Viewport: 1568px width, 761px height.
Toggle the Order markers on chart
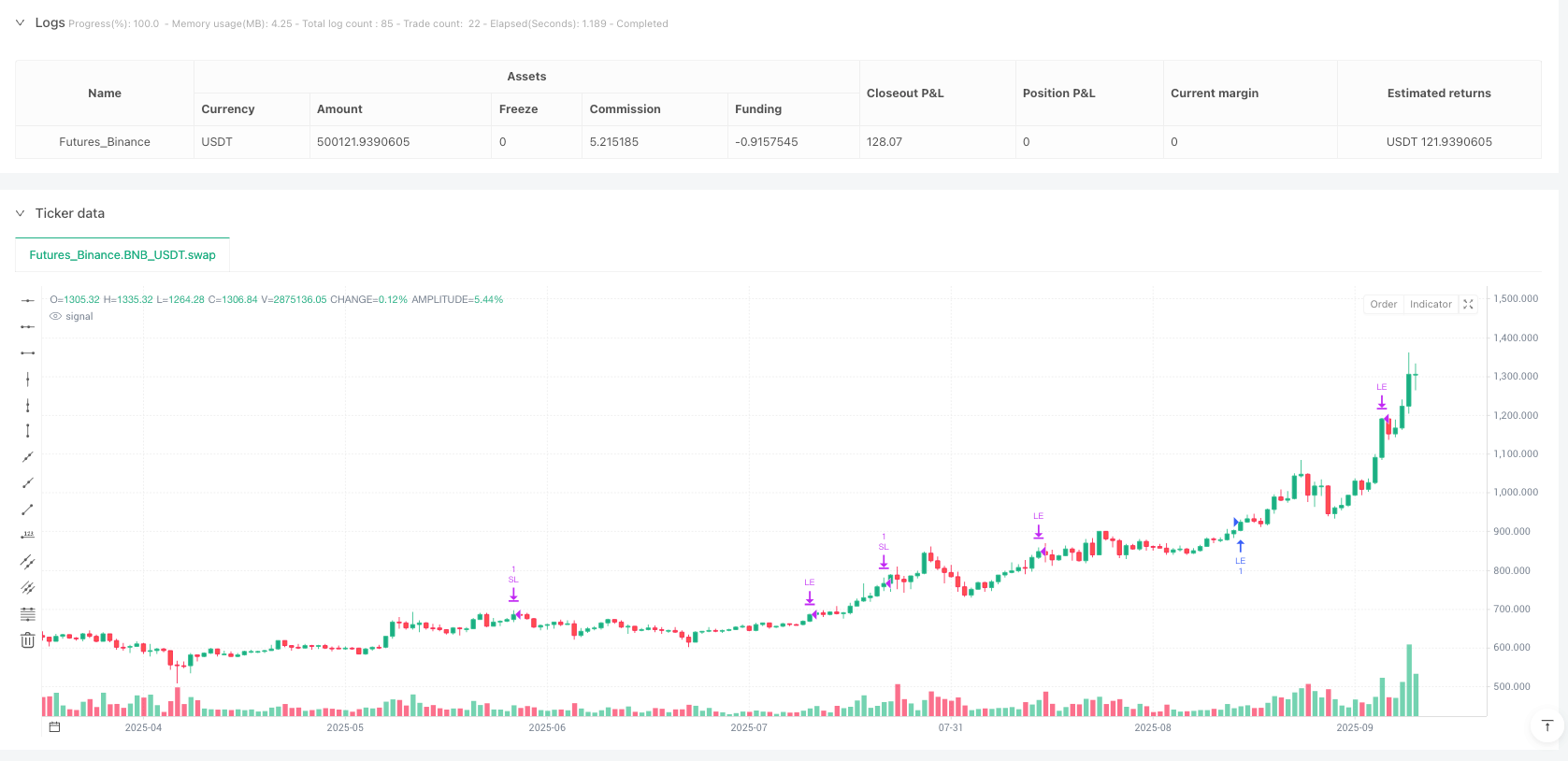point(1383,305)
